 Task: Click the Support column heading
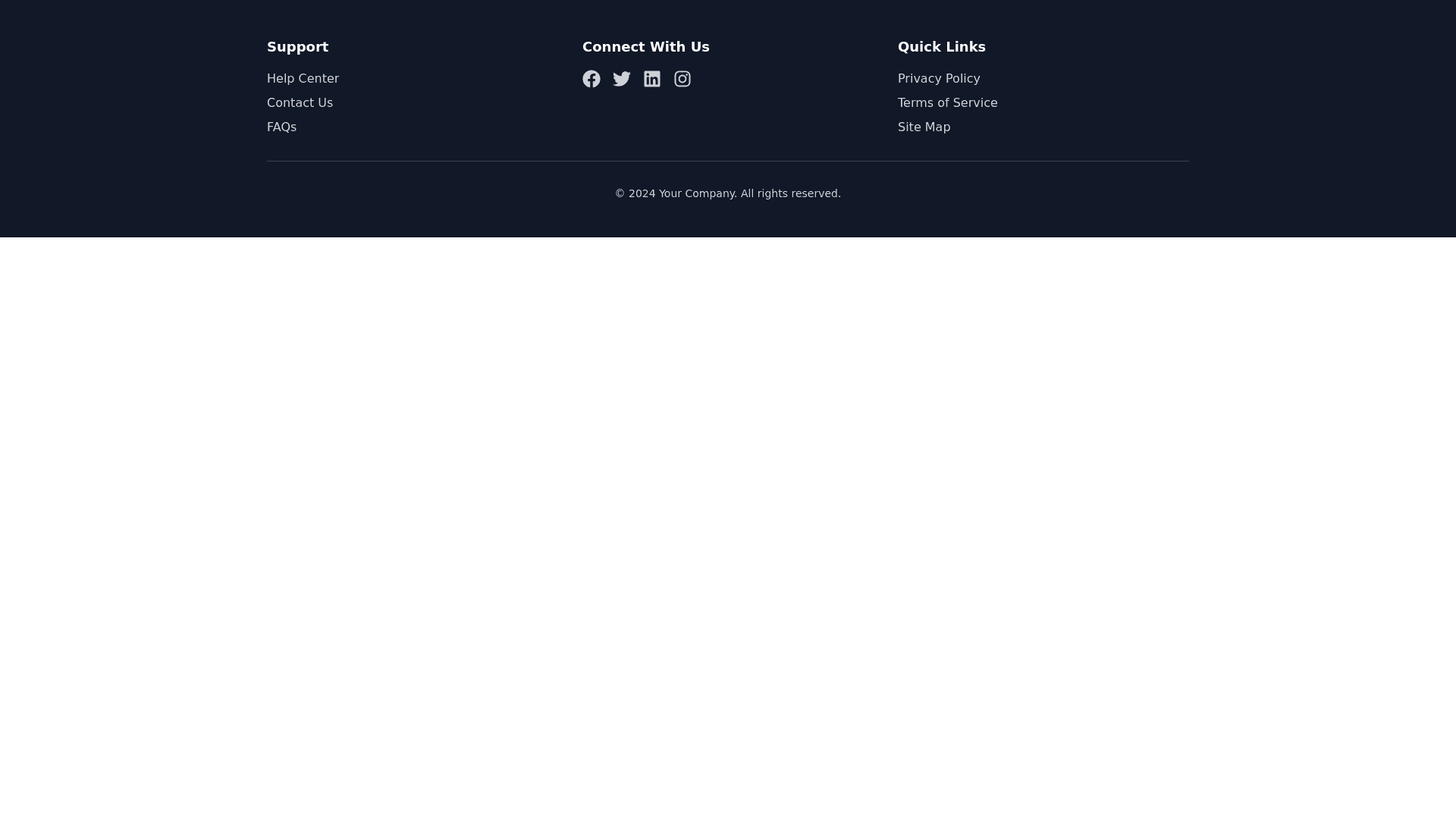[297, 47]
